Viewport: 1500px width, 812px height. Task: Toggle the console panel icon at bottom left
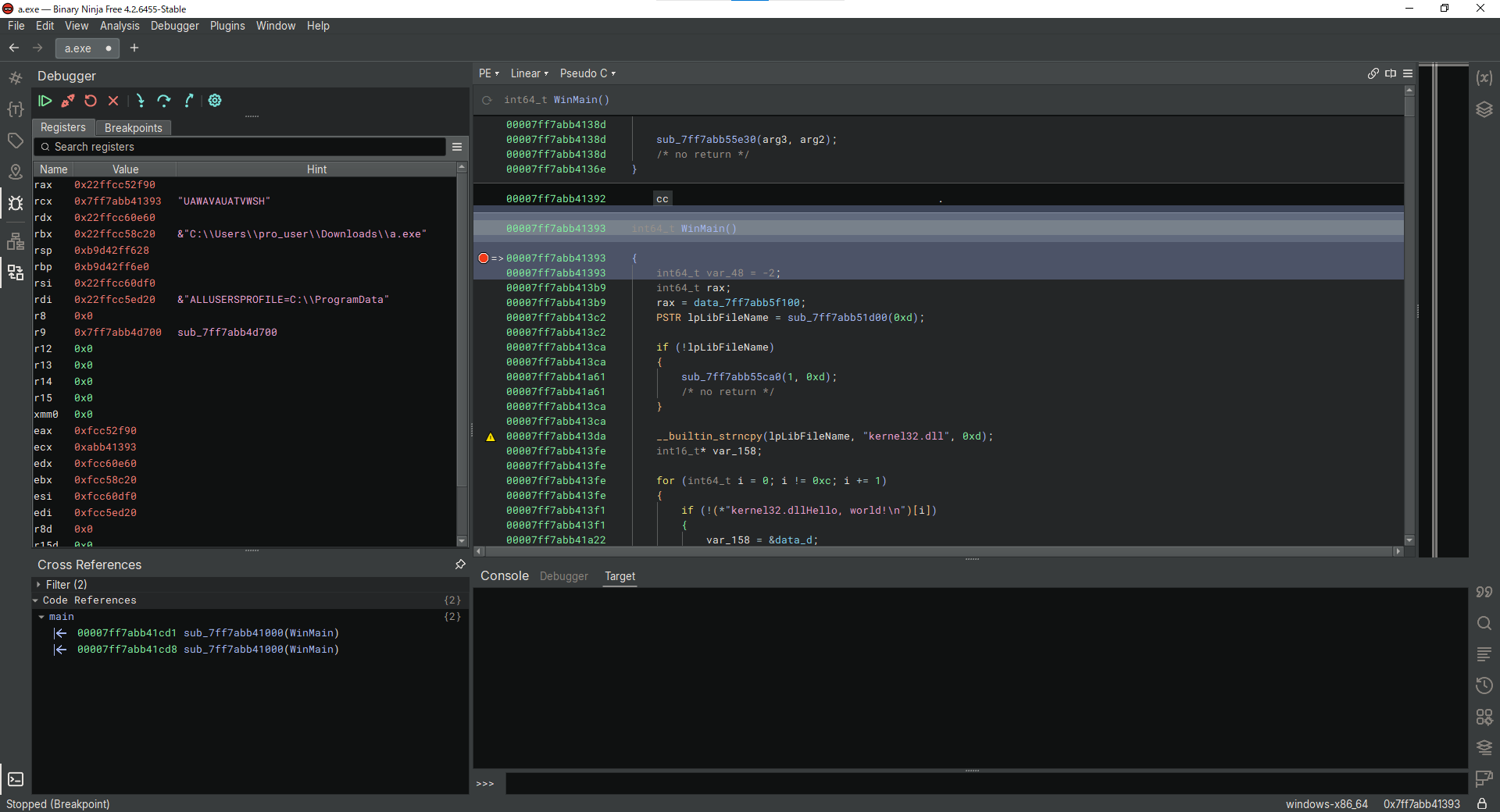16,779
